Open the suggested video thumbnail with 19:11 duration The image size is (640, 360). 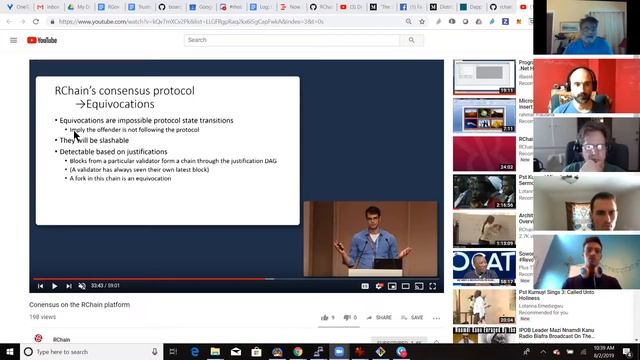click(484, 77)
